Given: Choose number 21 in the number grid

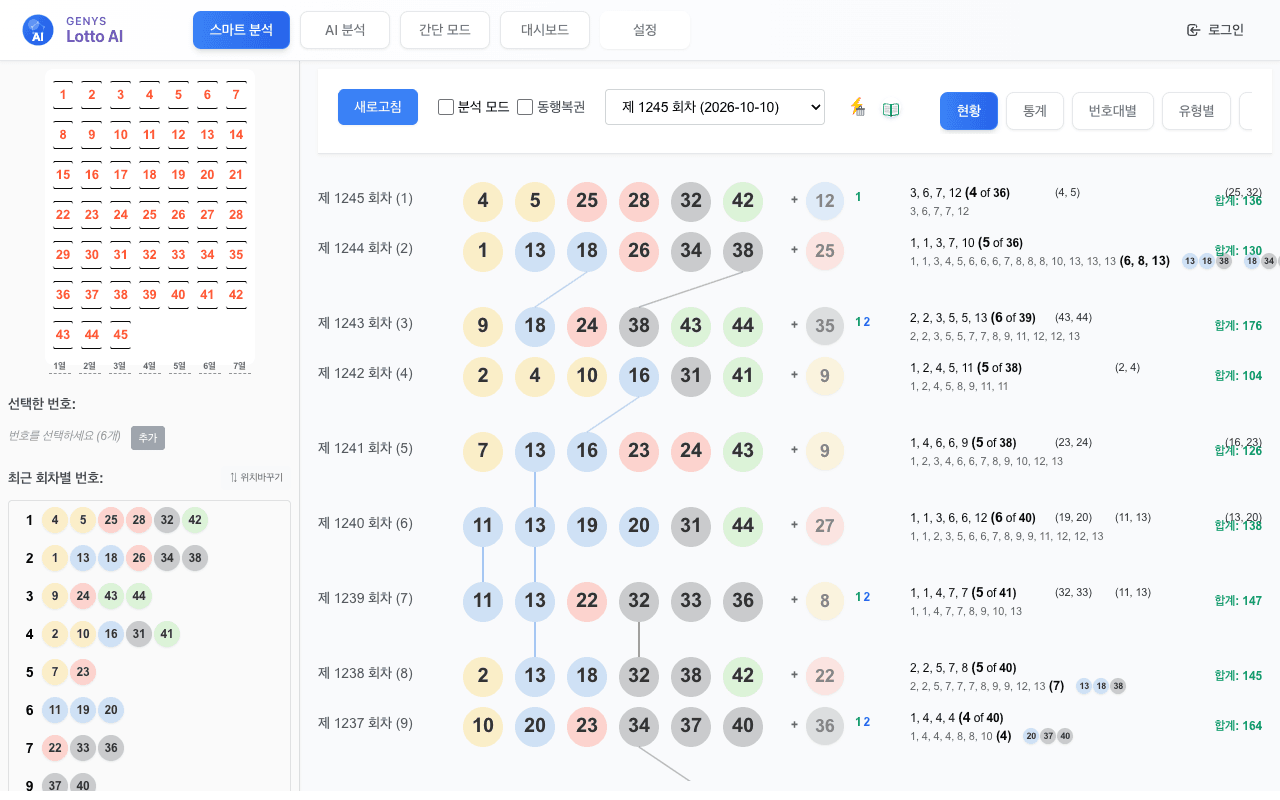Looking at the screenshot, I should pyautogui.click(x=236, y=176).
